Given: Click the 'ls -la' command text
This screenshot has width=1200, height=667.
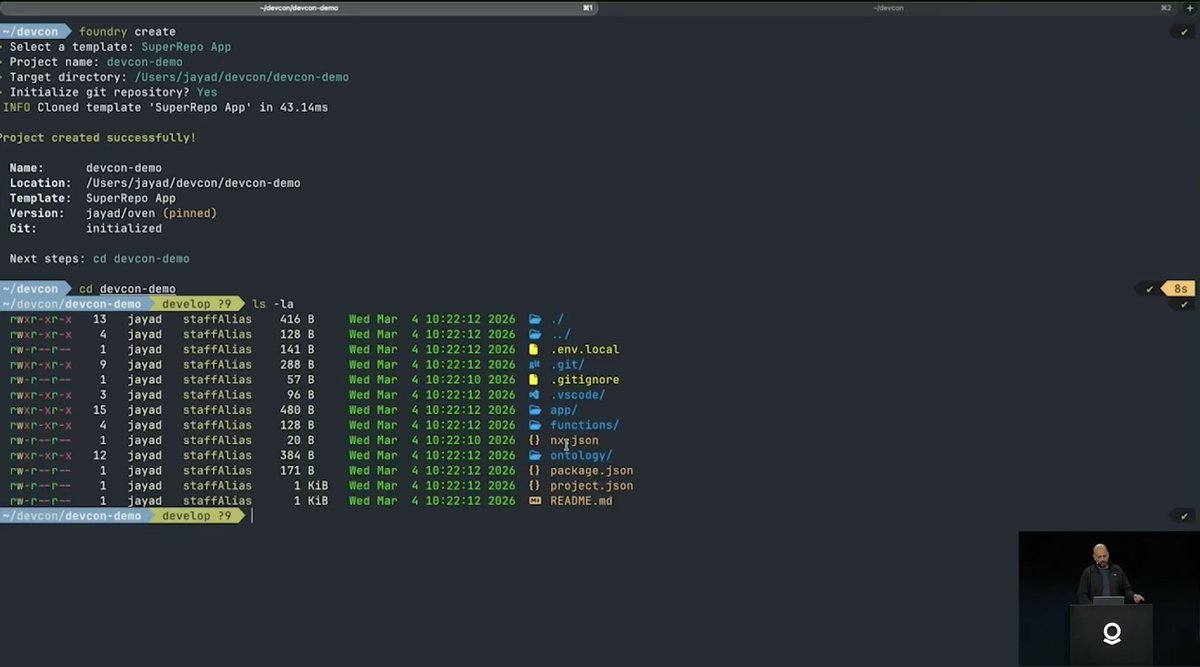Looking at the screenshot, I should click(x=273, y=304).
